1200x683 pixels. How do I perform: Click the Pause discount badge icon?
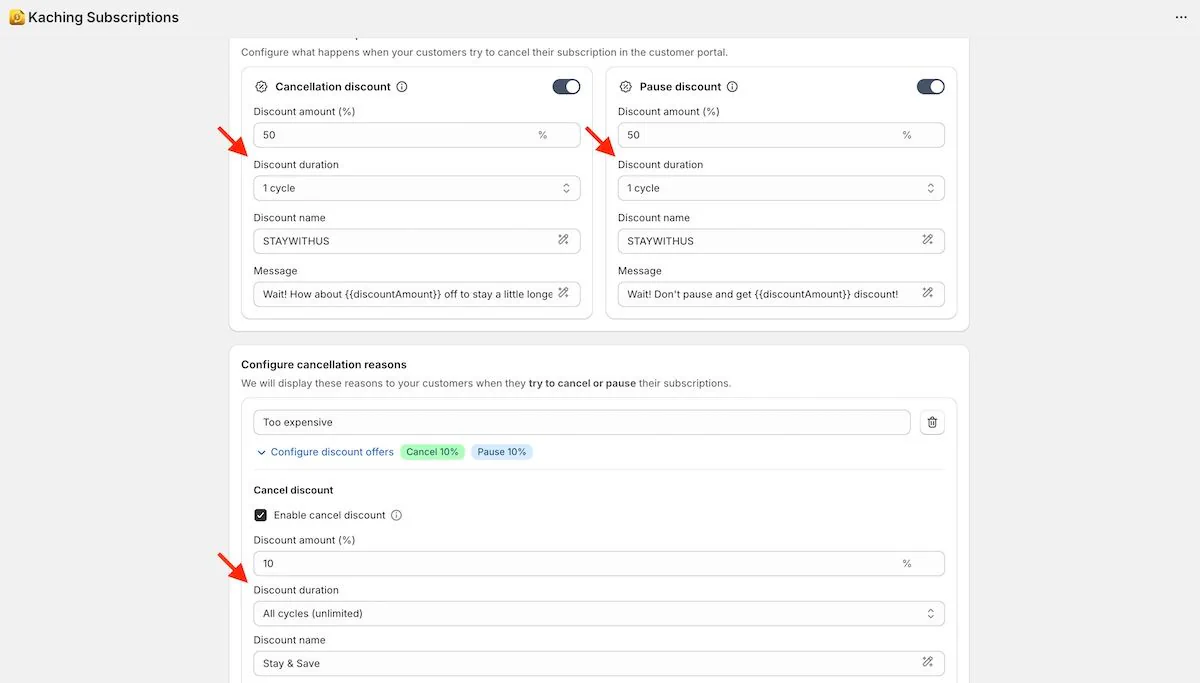tap(626, 87)
